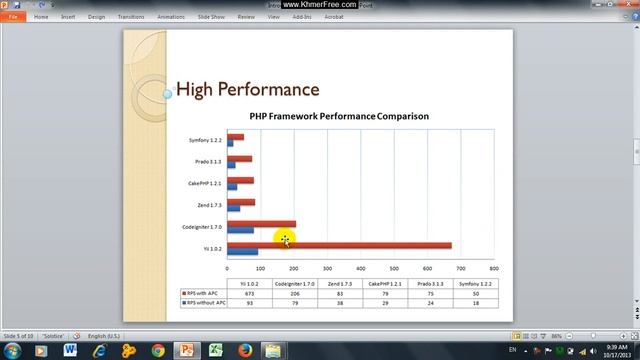Click Fit slide to current window icon

634,336
